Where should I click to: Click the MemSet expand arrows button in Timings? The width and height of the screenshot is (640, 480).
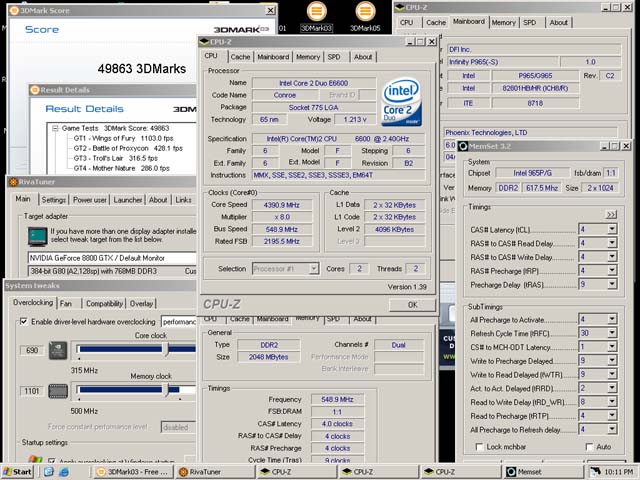click(x=611, y=215)
